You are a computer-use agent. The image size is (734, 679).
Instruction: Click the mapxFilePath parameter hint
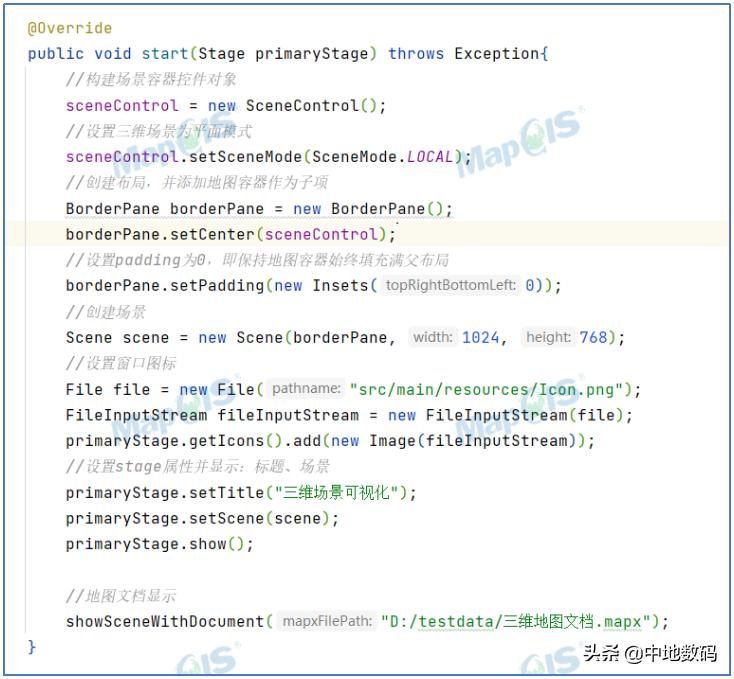click(327, 621)
